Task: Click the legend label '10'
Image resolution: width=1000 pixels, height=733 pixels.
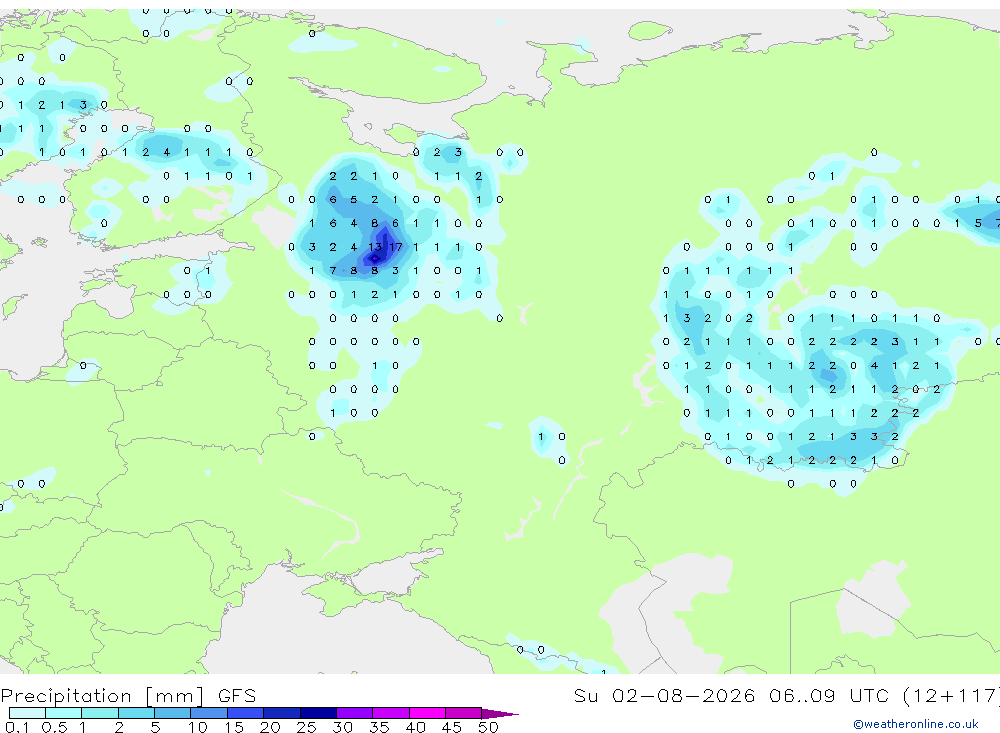Action: [x=197, y=727]
